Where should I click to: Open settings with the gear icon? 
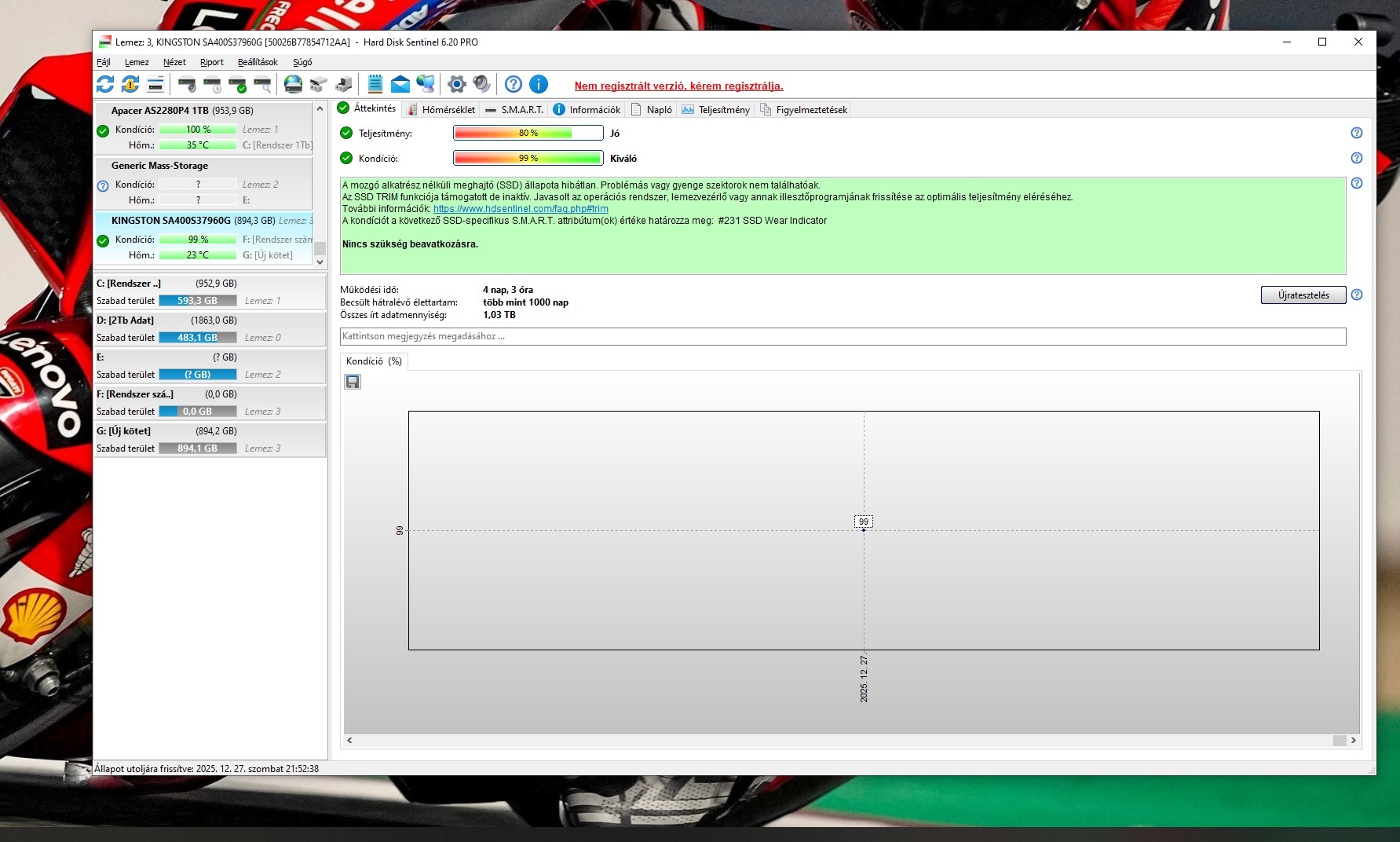tap(457, 84)
